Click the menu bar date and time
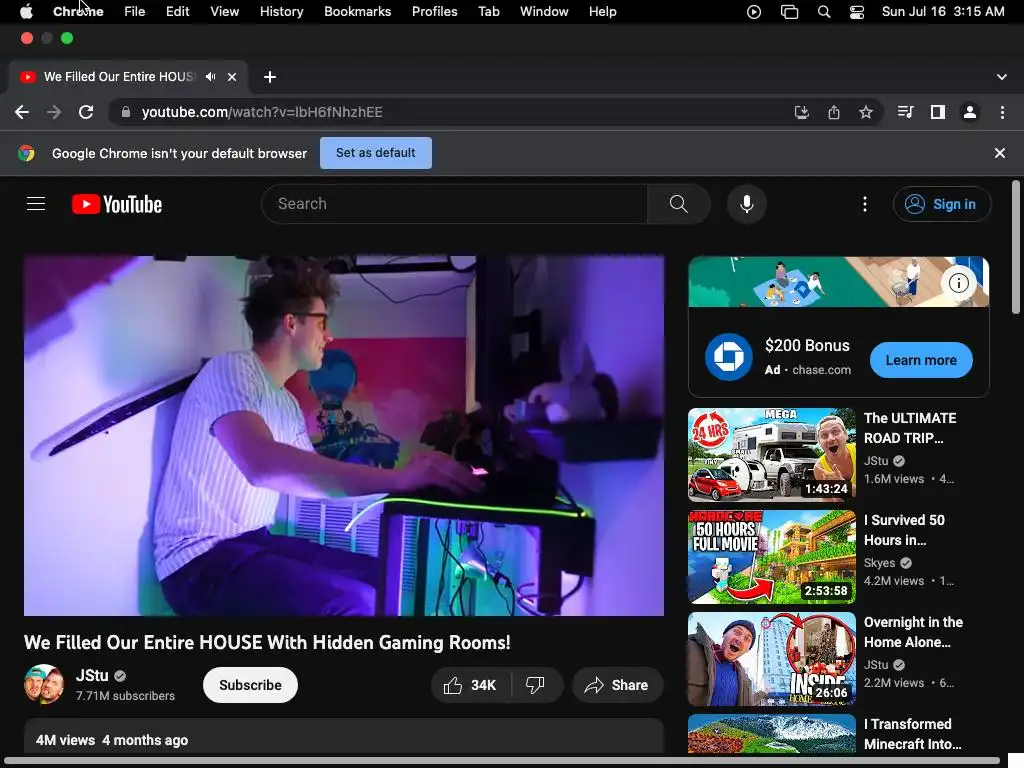 click(x=943, y=12)
